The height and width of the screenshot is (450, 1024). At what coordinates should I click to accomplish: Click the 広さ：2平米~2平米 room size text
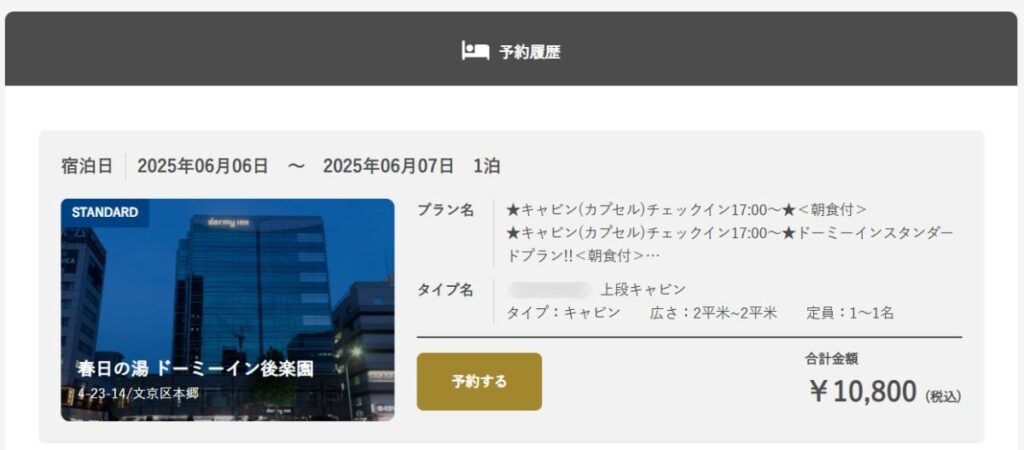click(713, 313)
